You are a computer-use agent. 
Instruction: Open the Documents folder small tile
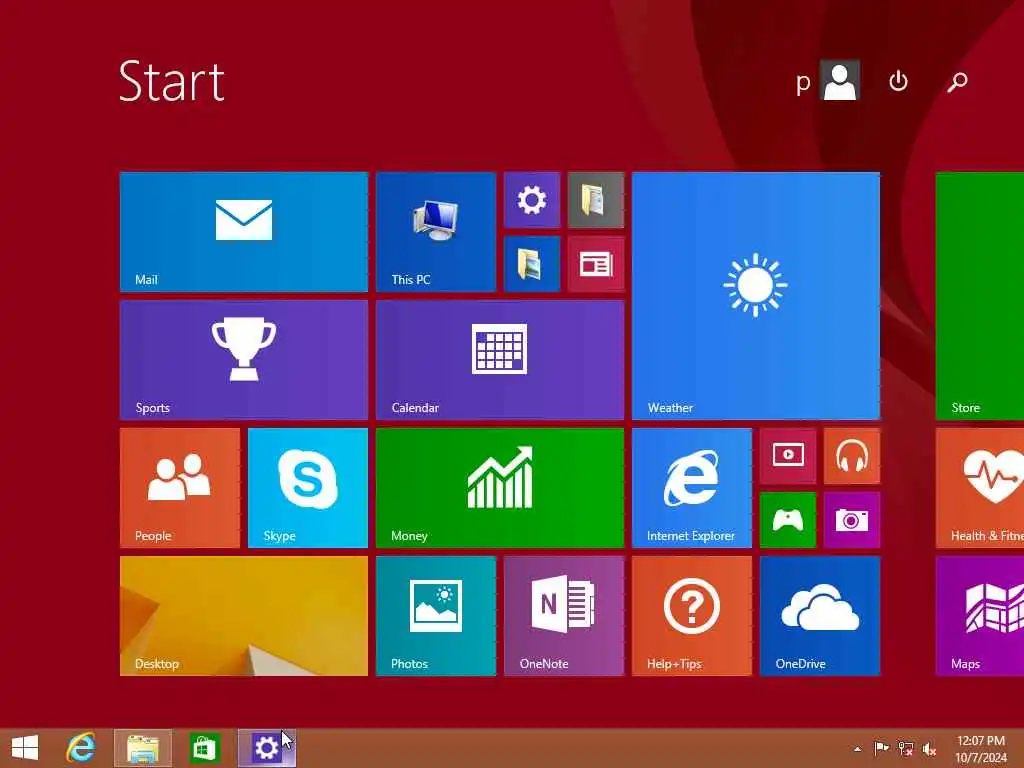click(x=596, y=200)
